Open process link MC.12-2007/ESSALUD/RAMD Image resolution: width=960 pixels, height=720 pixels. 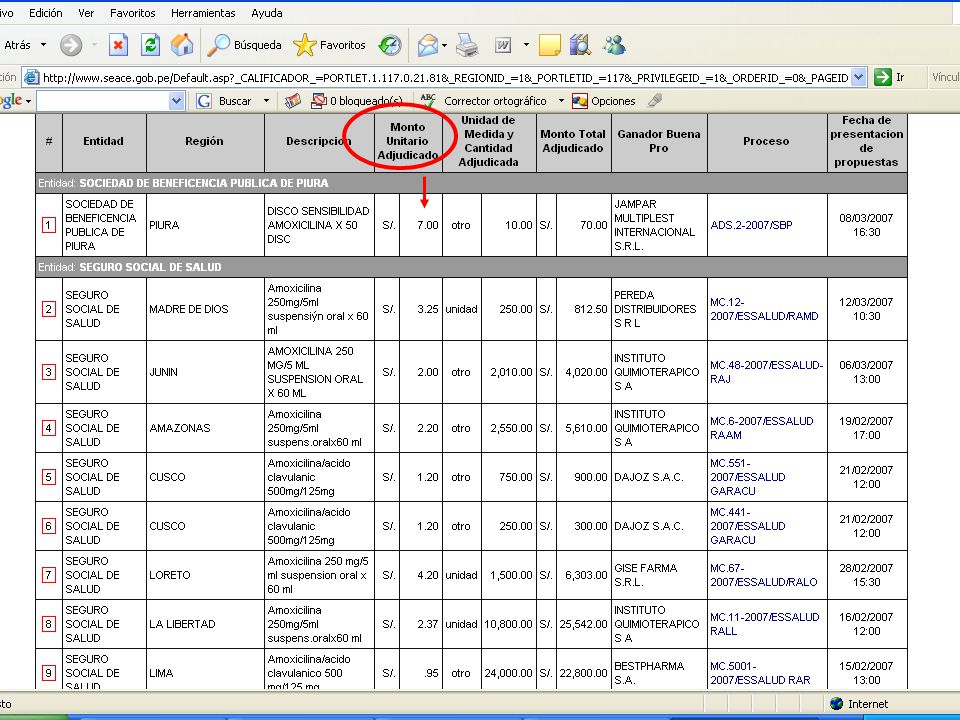[x=764, y=309]
